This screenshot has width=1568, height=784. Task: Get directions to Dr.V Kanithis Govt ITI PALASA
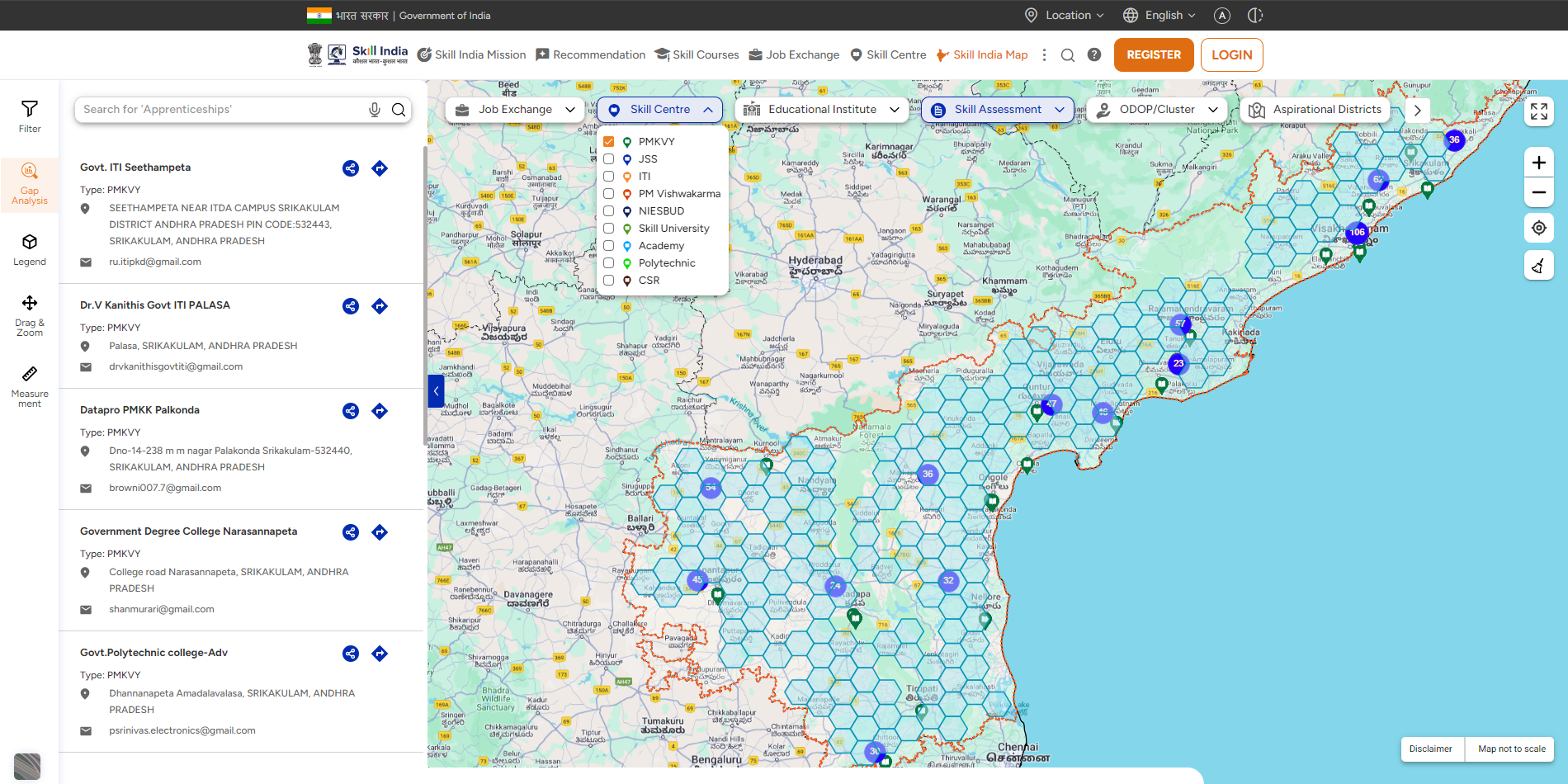380,306
